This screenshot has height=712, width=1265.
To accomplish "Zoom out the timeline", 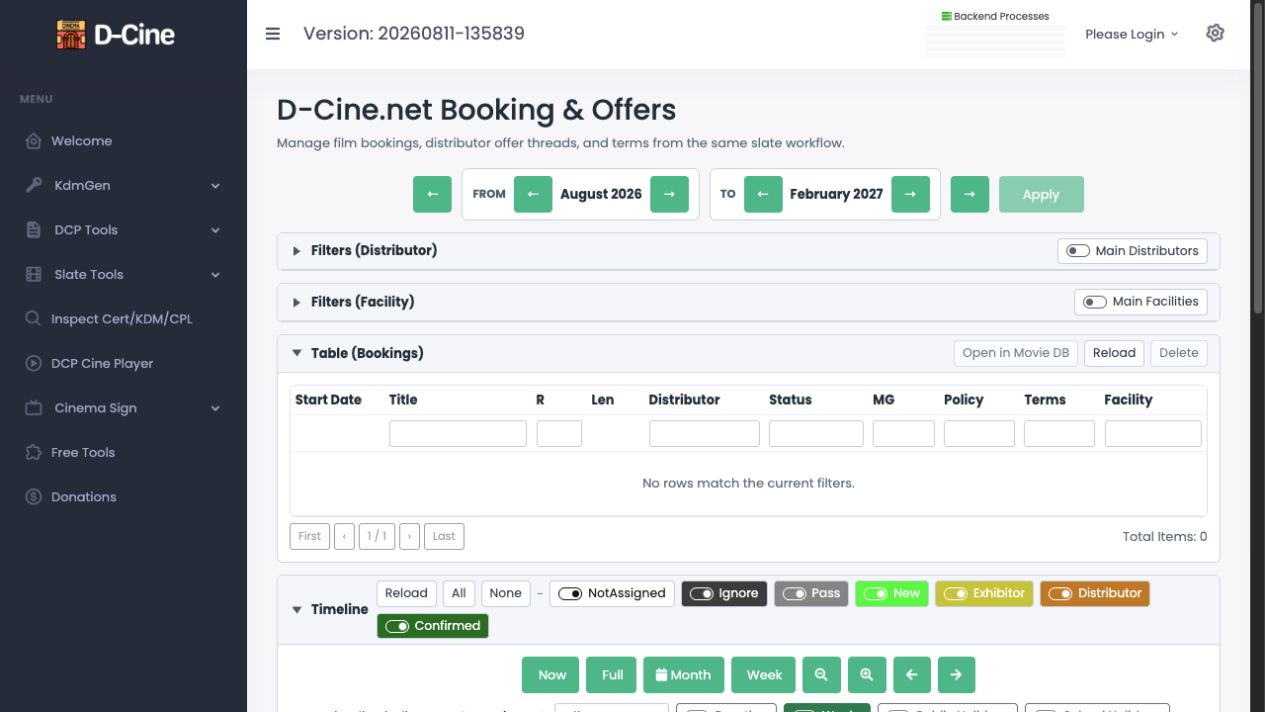I will (x=821, y=675).
